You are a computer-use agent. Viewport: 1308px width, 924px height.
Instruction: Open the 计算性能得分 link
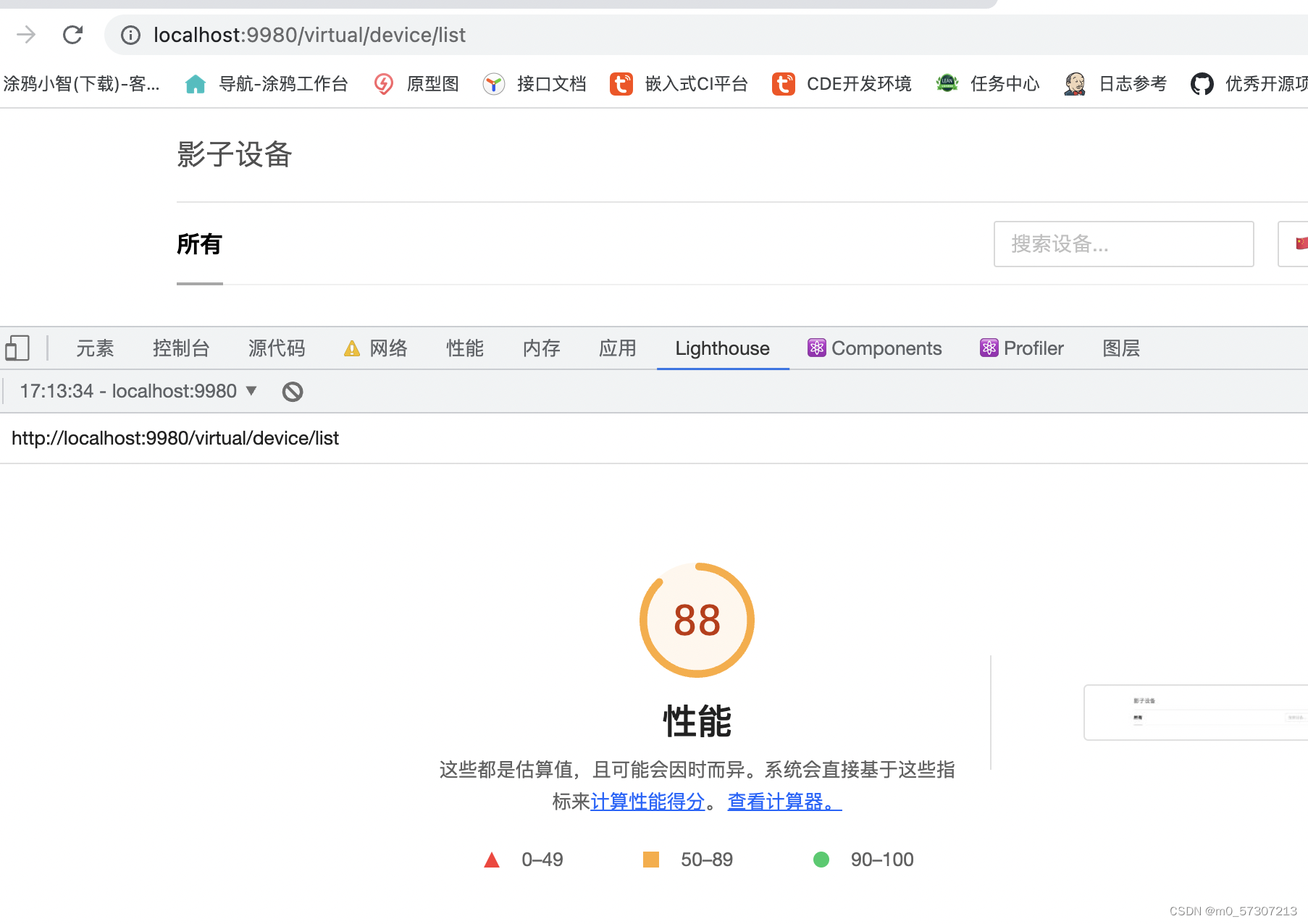[647, 802]
